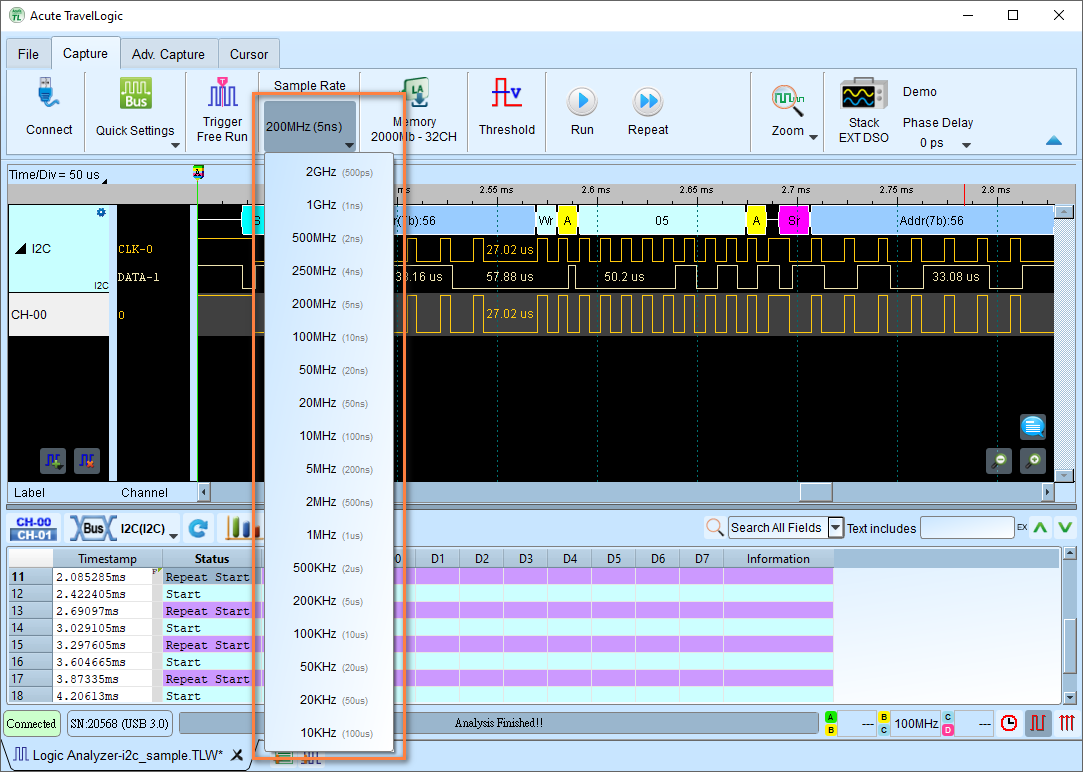Jump to previous search result arrow
This screenshot has height=772, width=1083.
pyautogui.click(x=1040, y=528)
